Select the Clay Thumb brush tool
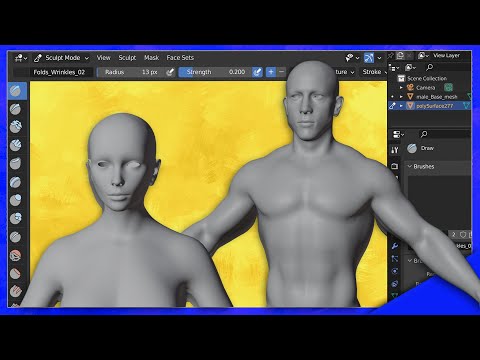 tap(16, 164)
